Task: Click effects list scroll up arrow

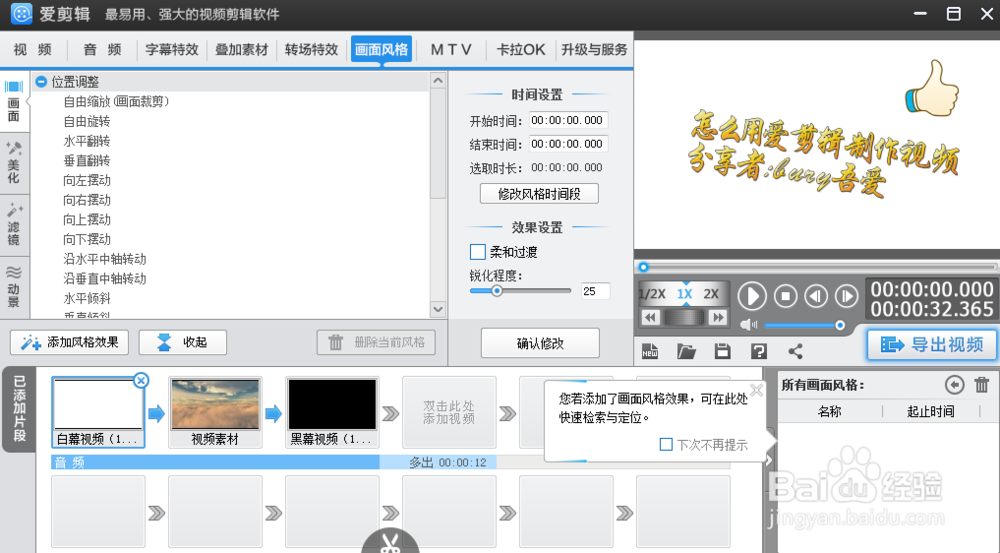Action: pos(438,80)
